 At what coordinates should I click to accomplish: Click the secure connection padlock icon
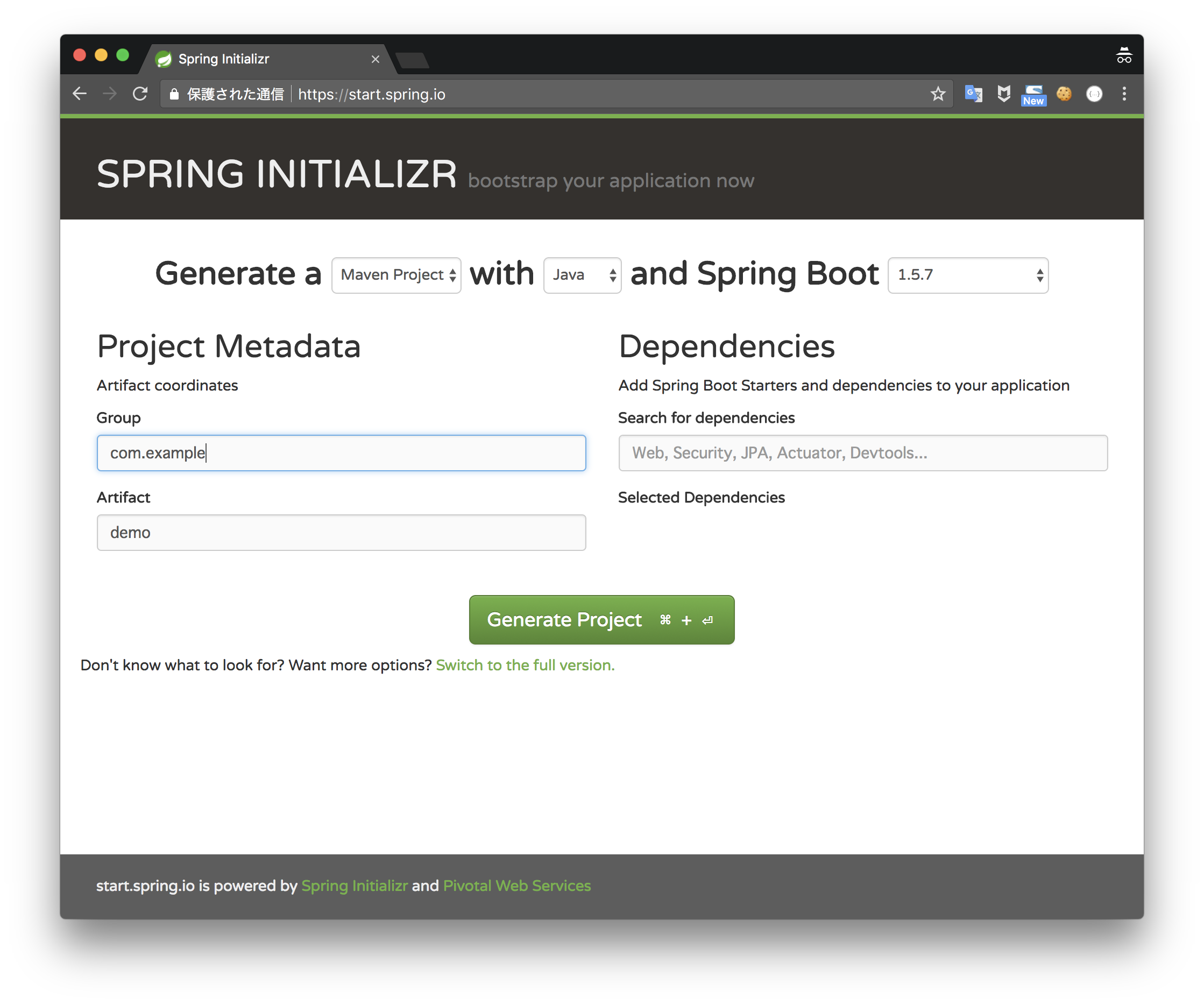174,94
